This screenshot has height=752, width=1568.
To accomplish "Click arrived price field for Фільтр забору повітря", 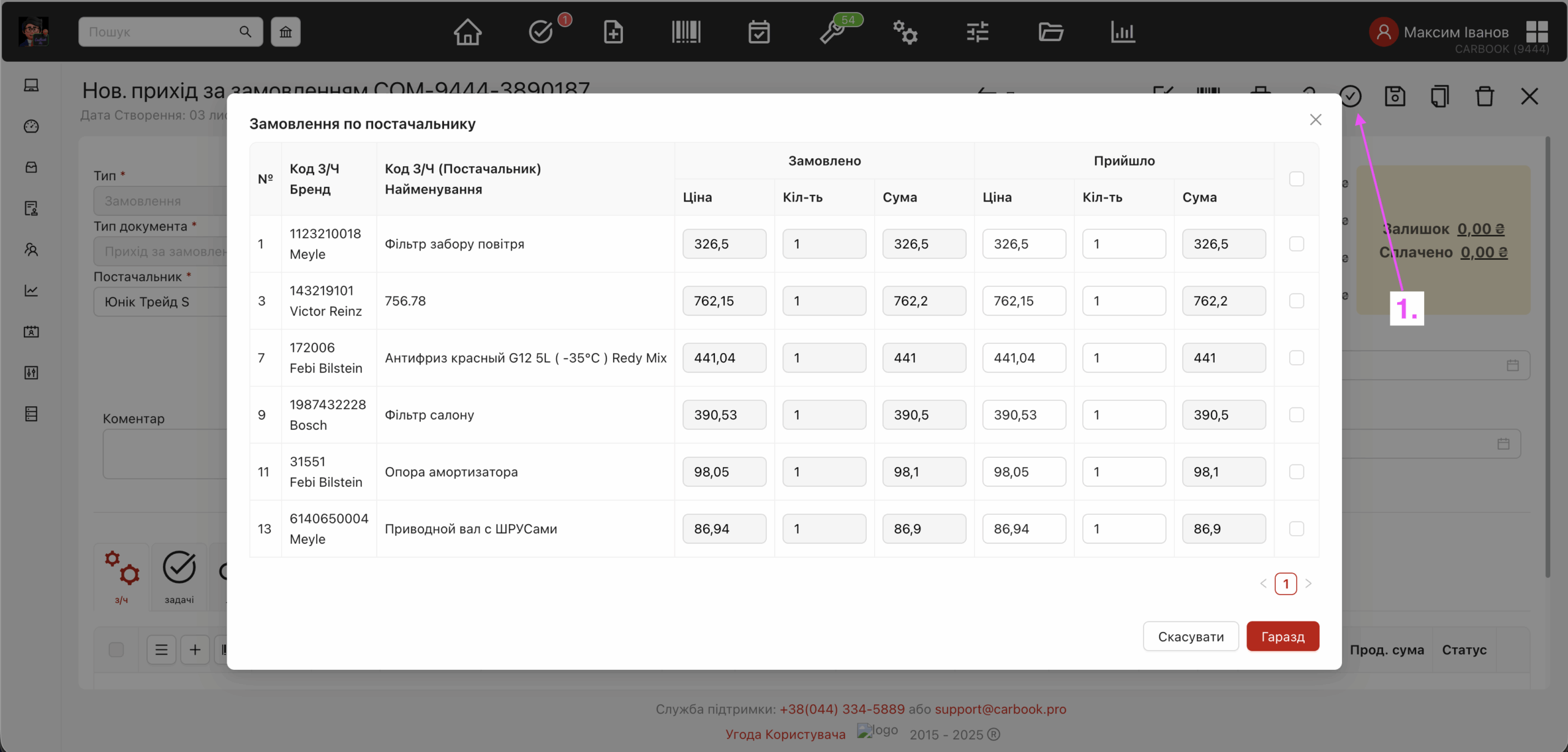I will (1023, 244).
